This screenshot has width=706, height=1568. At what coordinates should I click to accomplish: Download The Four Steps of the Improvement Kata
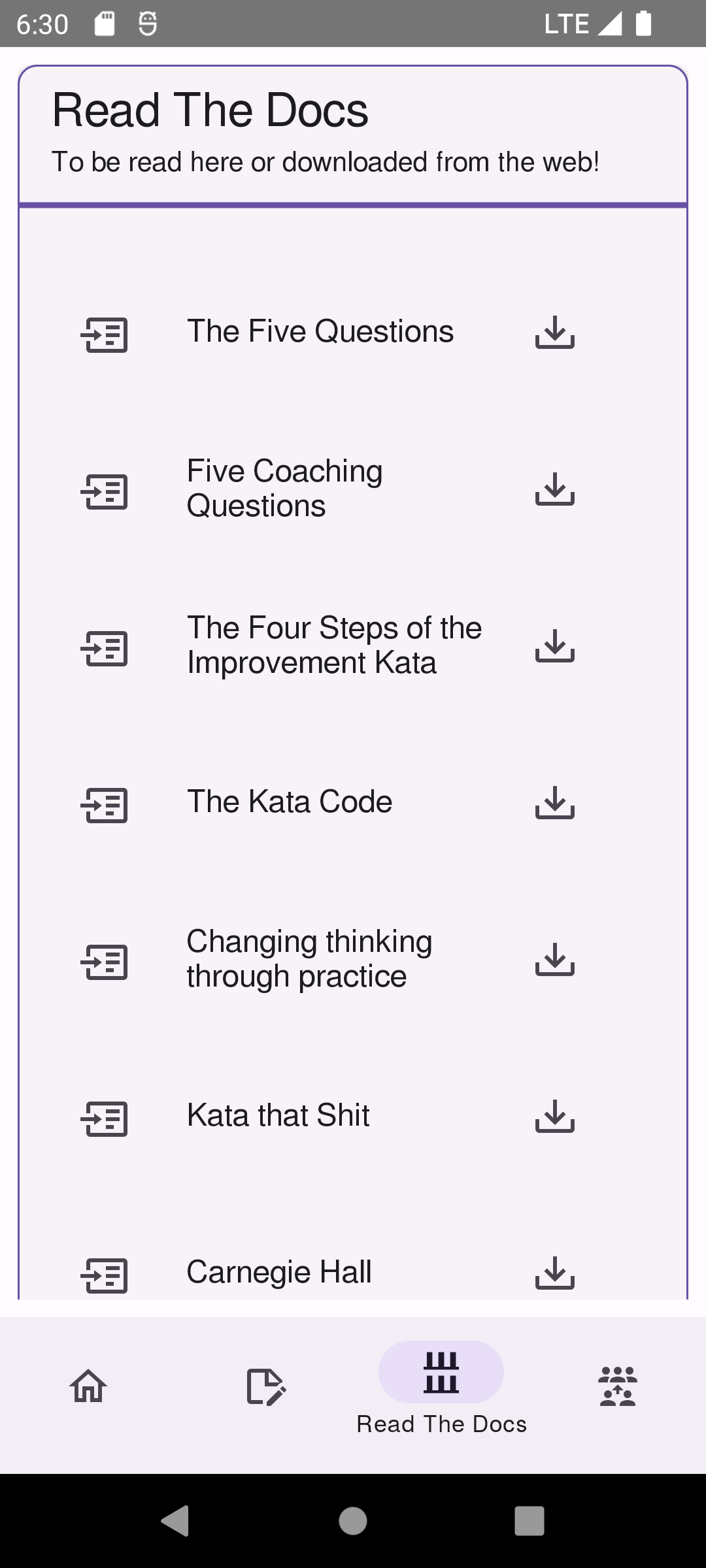pyautogui.click(x=554, y=646)
